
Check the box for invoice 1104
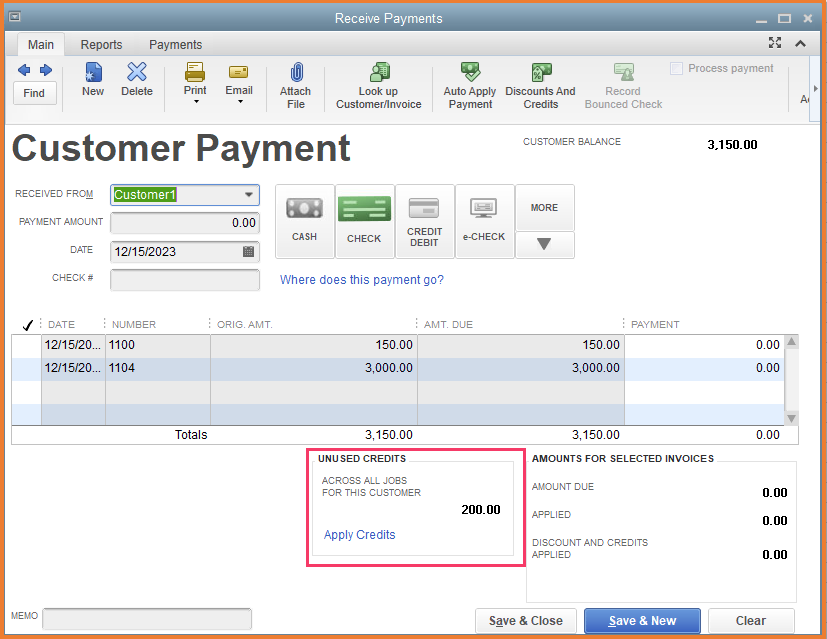click(26, 368)
